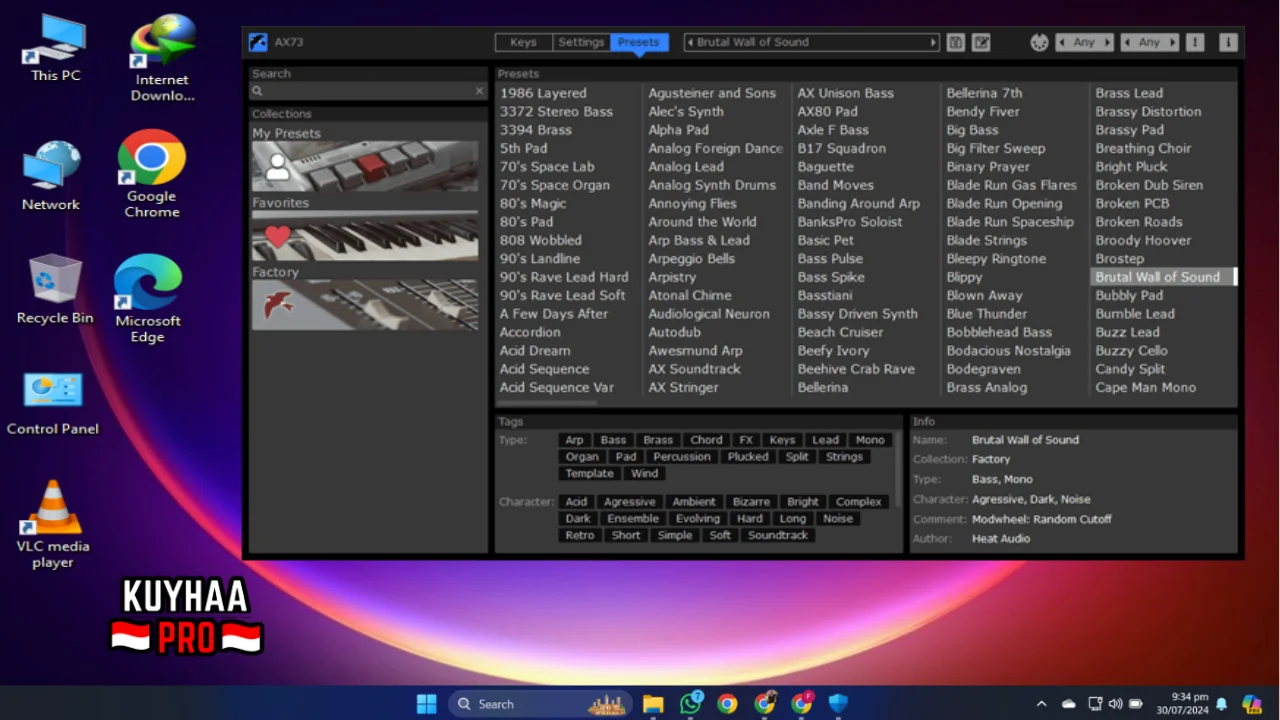Viewport: 1280px width, 720px height.
Task: Click the AX73 logo icon
Action: click(x=258, y=42)
